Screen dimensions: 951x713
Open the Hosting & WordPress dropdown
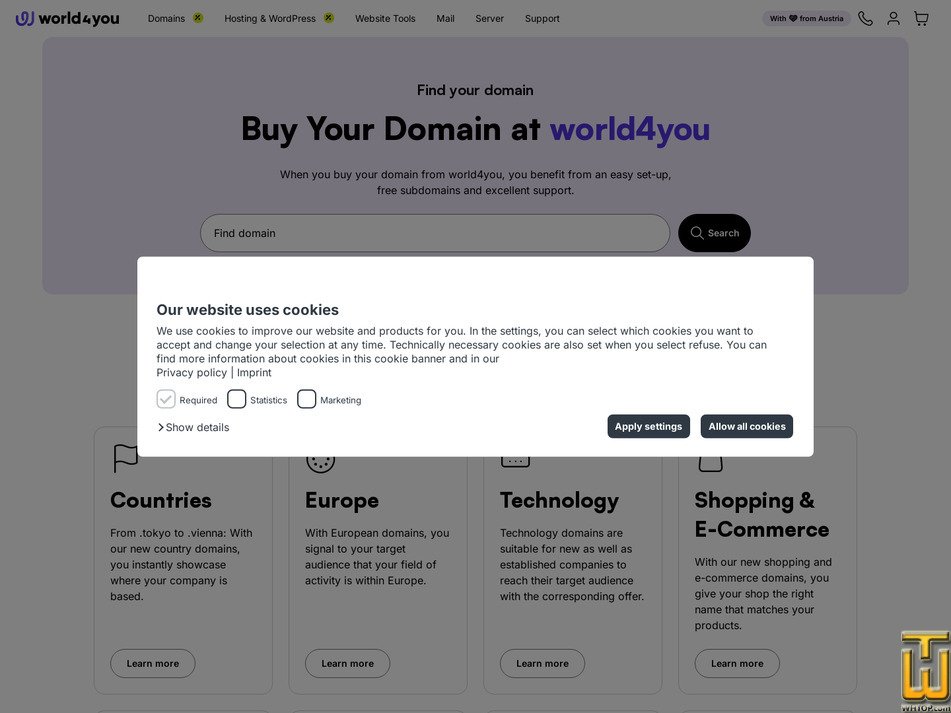271,18
